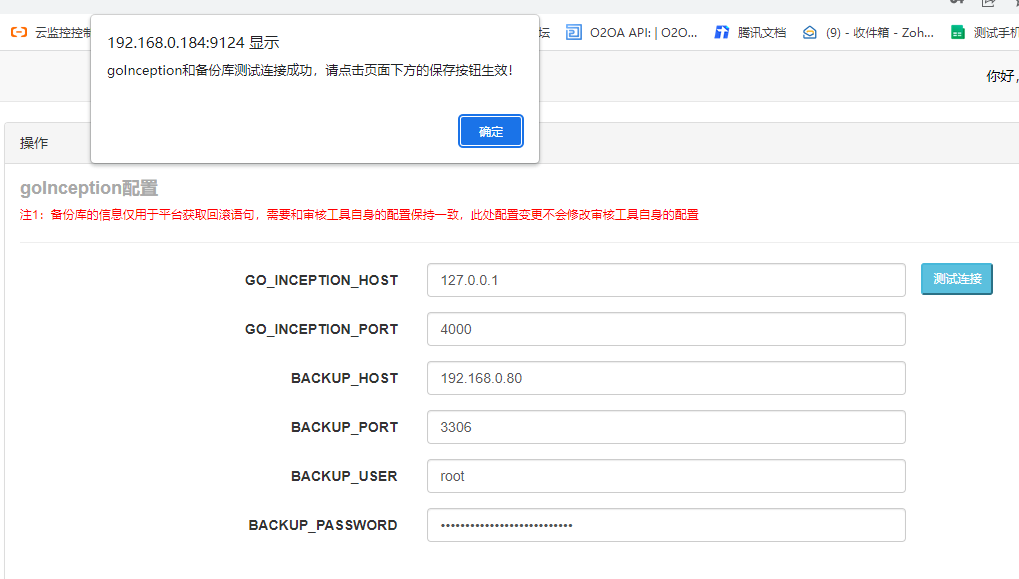
Task: Click the BACKUP_HOST label
Action: tap(344, 378)
